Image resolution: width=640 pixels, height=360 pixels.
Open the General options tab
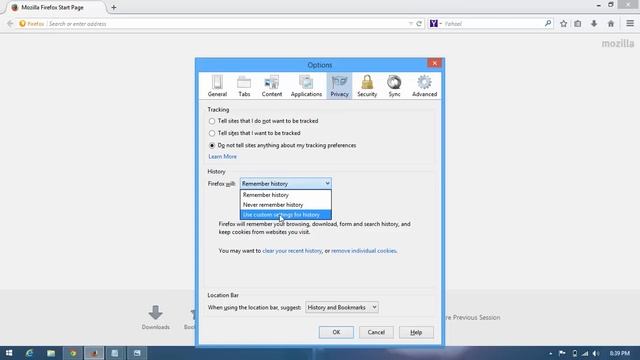pyautogui.click(x=217, y=86)
